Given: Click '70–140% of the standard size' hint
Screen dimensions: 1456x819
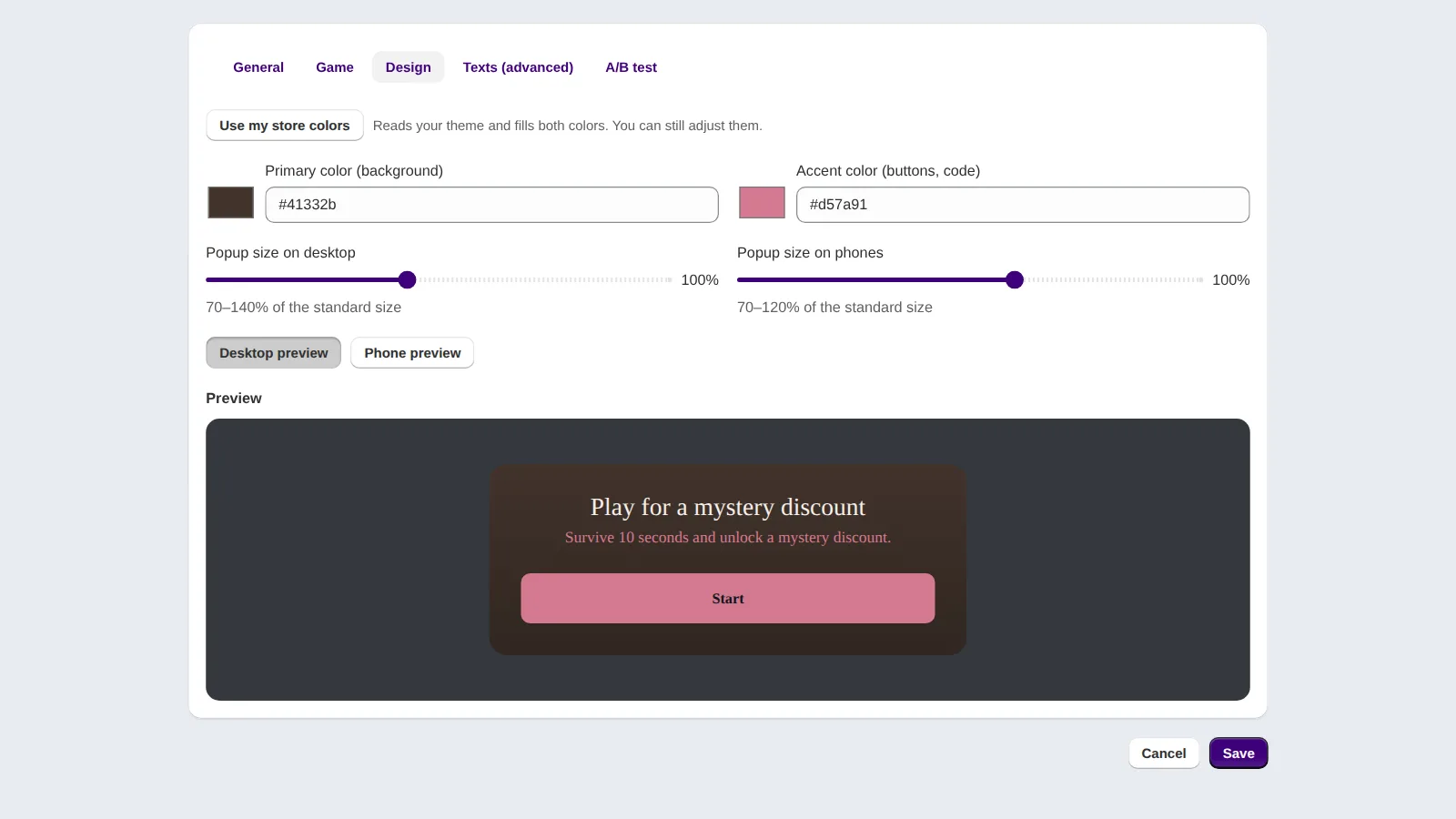Looking at the screenshot, I should click(x=304, y=308).
